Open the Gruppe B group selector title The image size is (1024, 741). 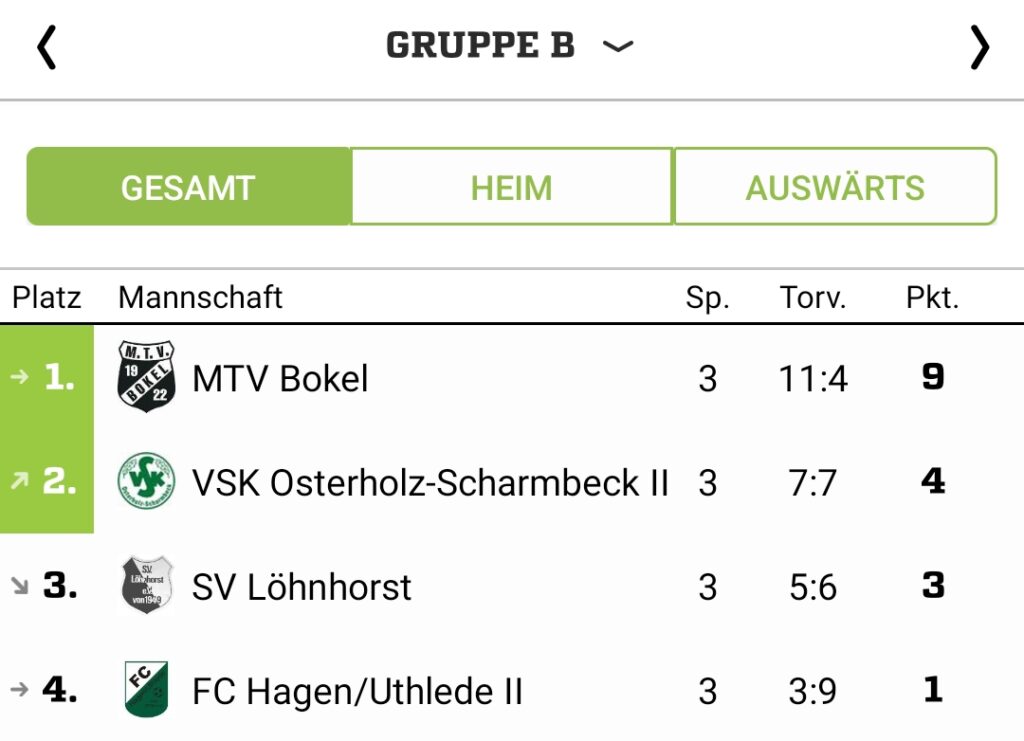[480, 46]
